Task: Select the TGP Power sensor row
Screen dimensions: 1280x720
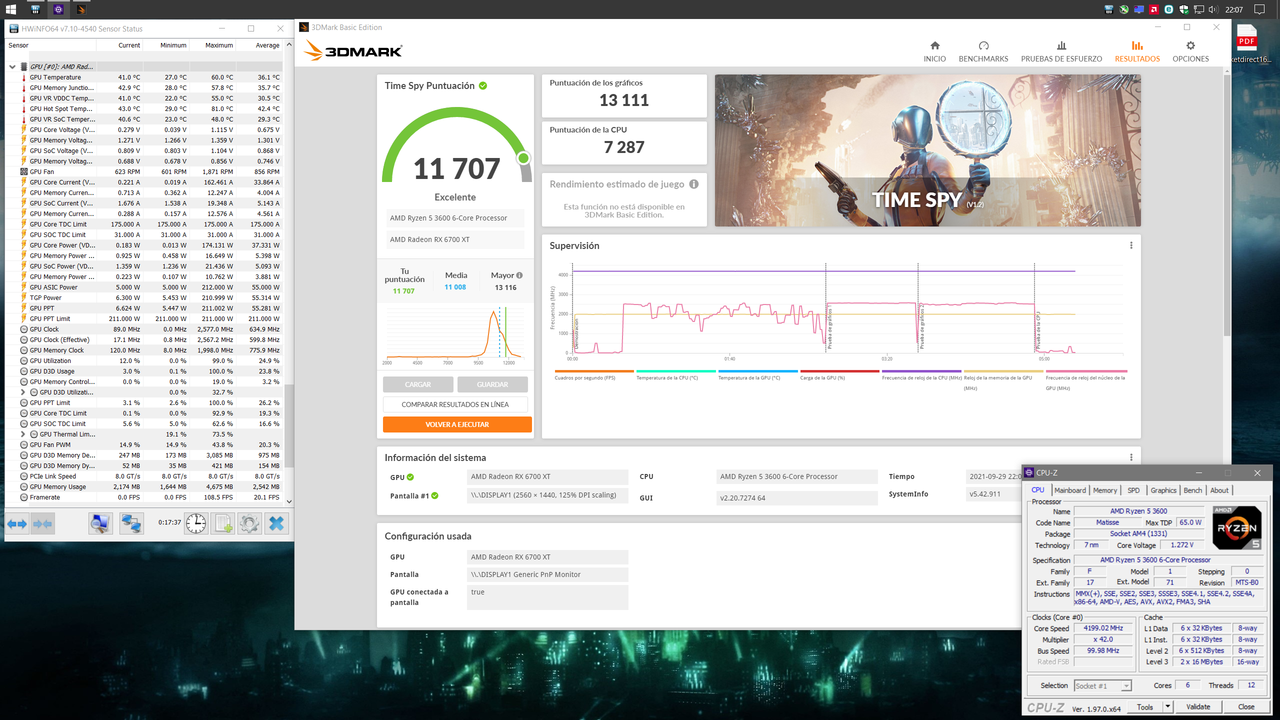Action: pyautogui.click(x=145, y=297)
